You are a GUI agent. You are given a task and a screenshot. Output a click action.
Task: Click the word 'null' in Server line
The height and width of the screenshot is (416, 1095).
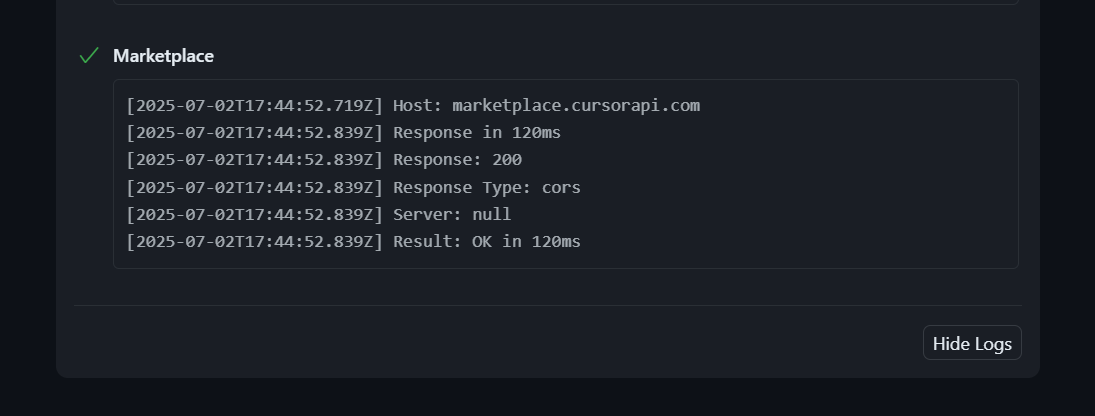click(492, 214)
